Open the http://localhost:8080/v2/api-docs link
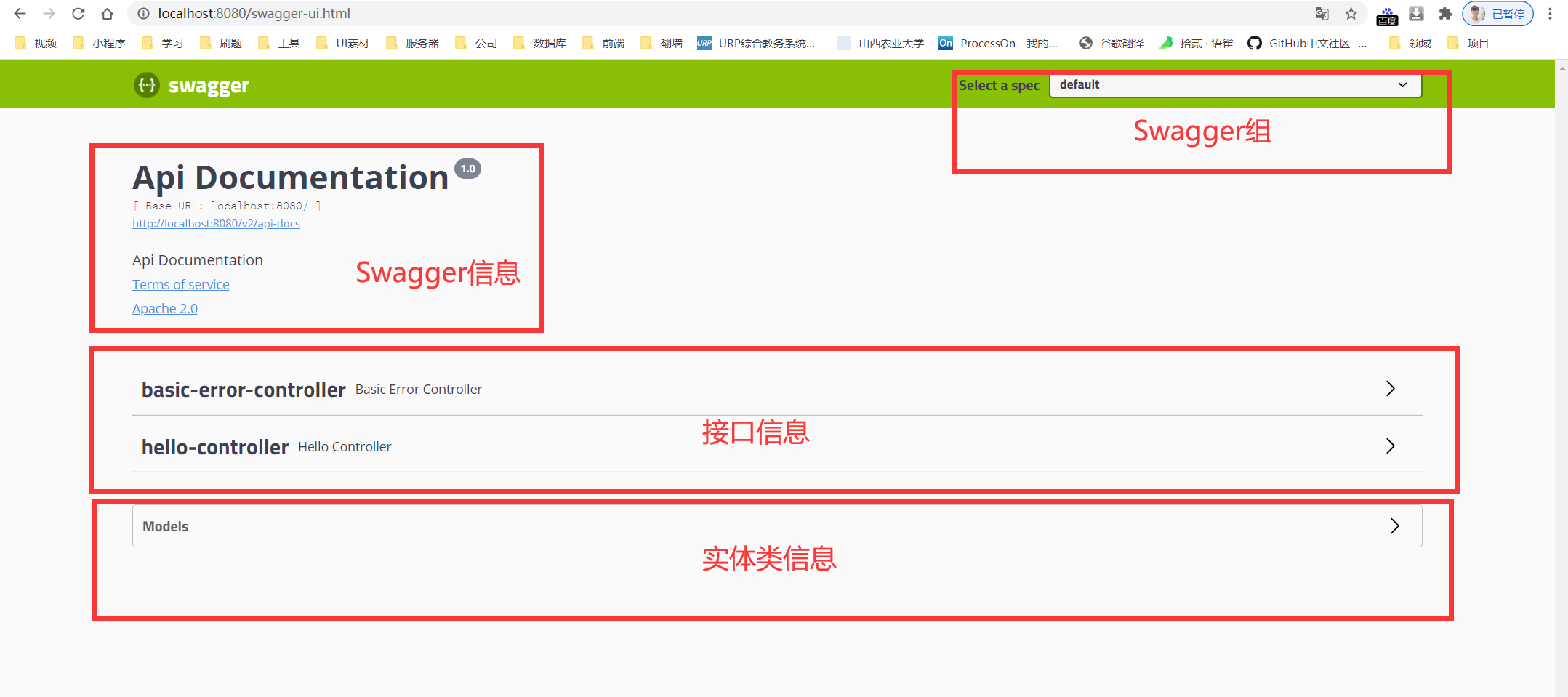The image size is (1568, 697). pyautogui.click(x=216, y=223)
